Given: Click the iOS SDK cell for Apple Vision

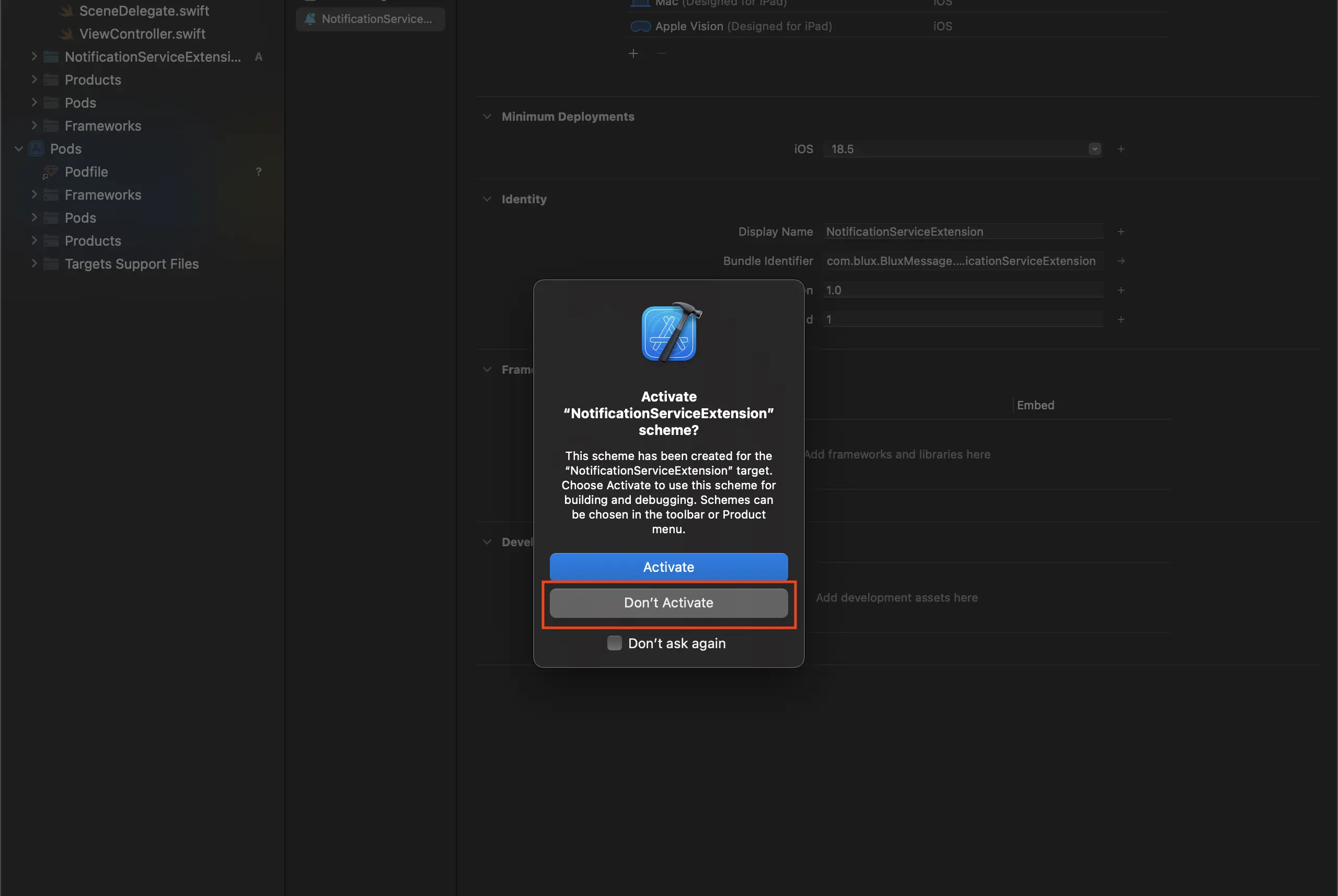Looking at the screenshot, I should pos(943,26).
